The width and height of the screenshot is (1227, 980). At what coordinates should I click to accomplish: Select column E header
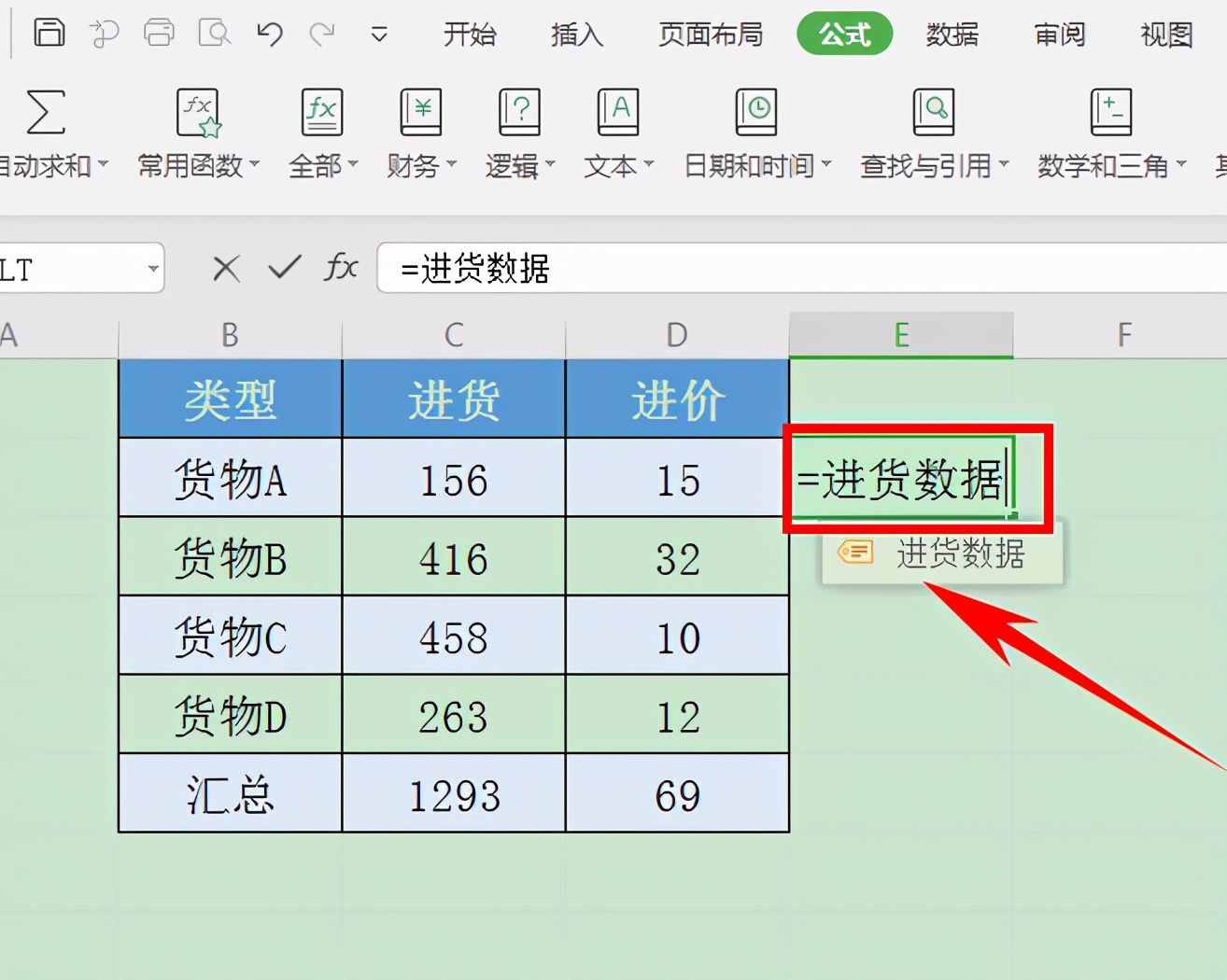tap(901, 335)
